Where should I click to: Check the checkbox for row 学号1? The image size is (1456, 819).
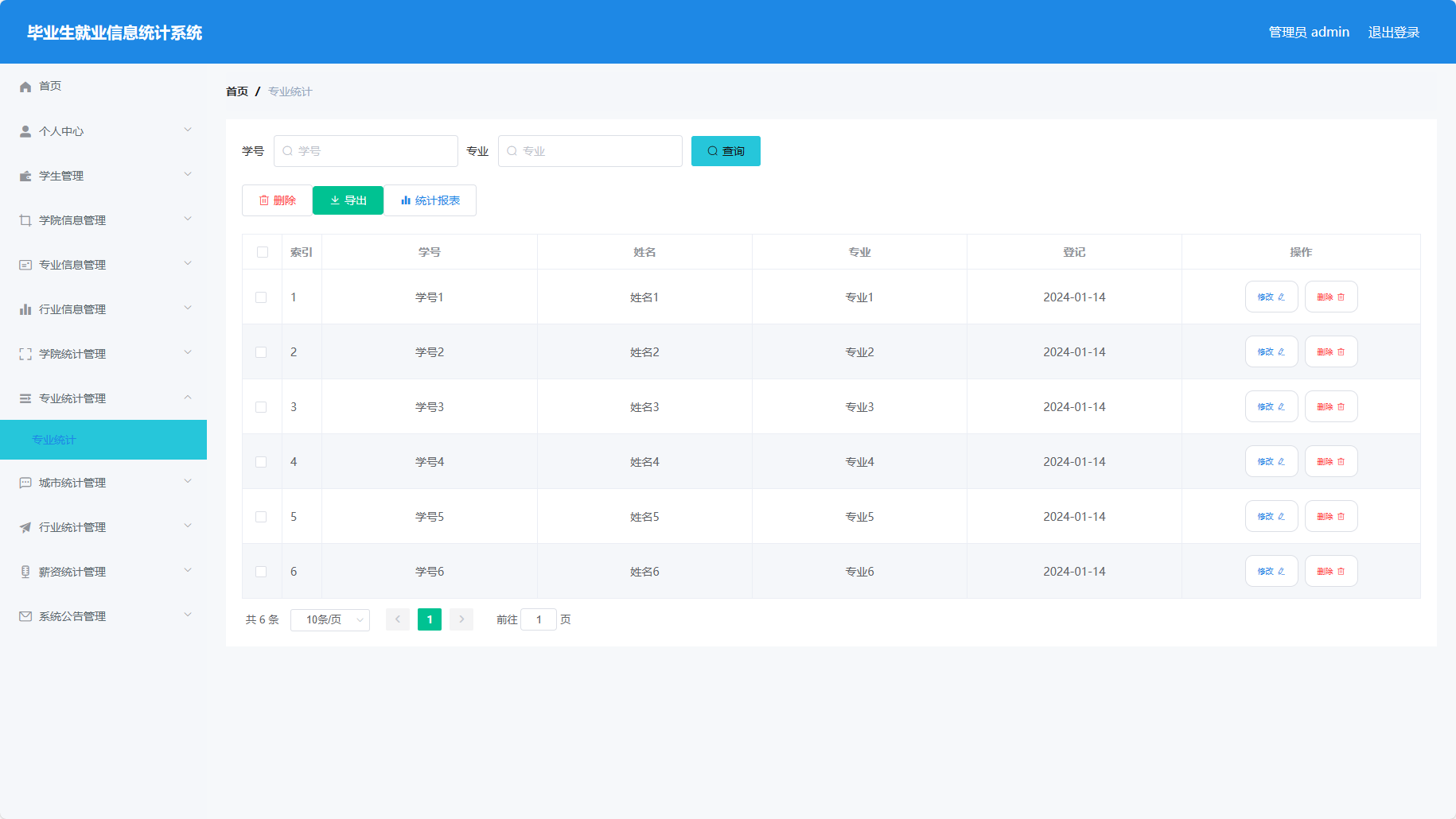[261, 297]
